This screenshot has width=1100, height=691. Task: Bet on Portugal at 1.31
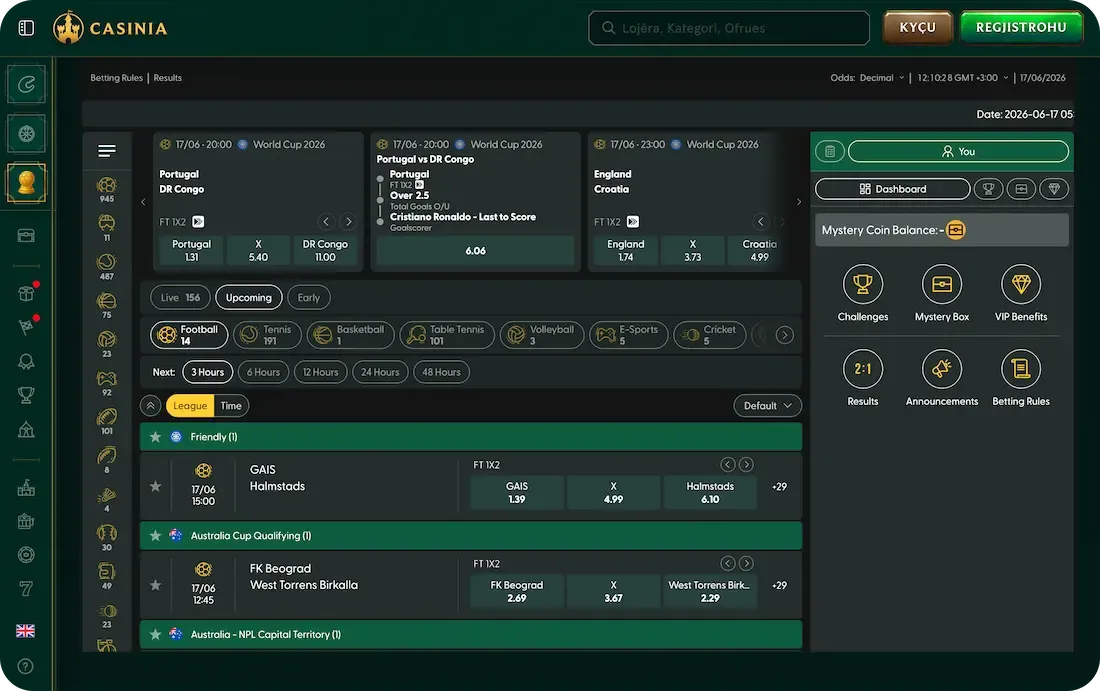(192, 250)
